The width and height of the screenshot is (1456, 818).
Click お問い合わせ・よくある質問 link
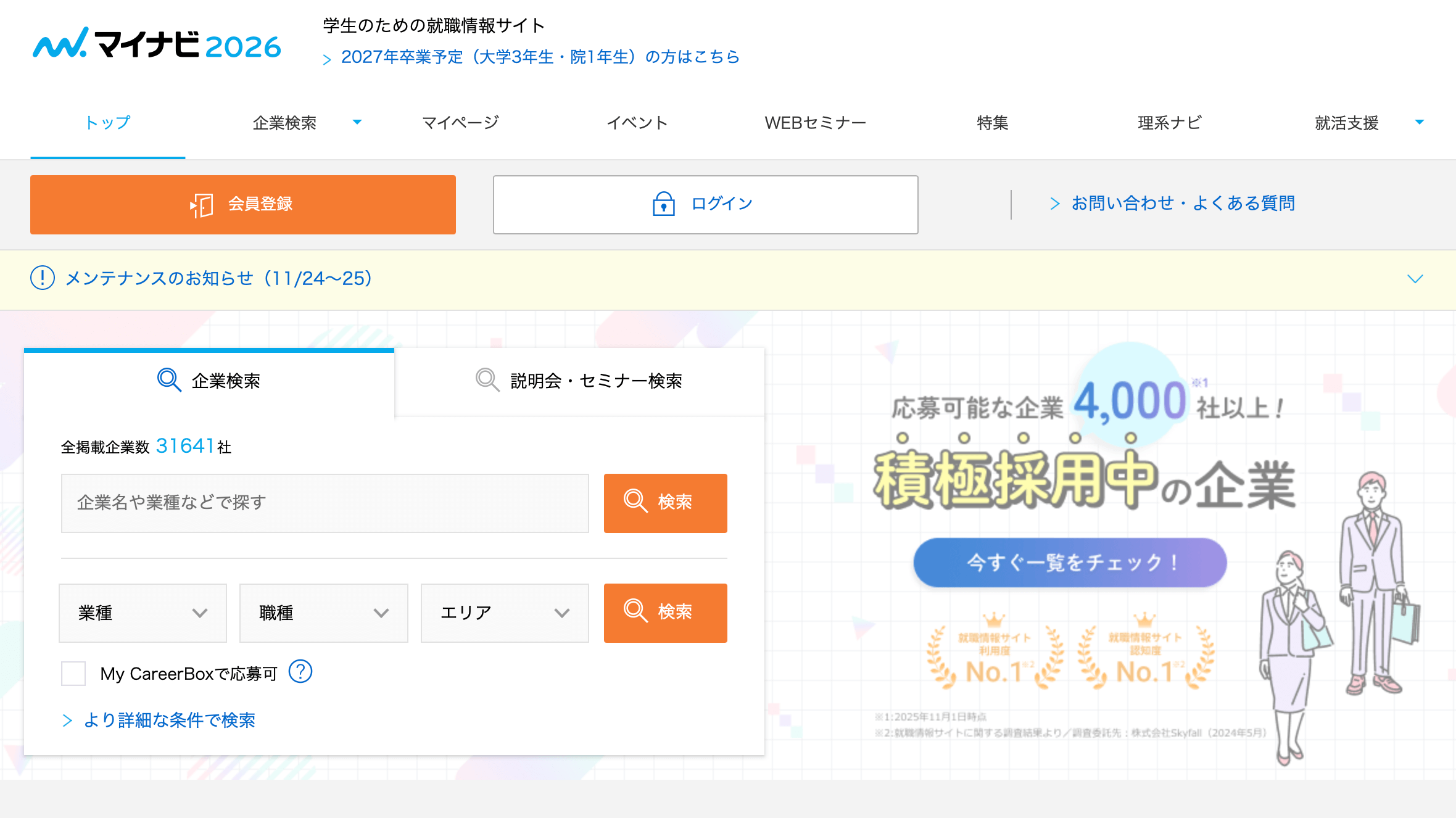point(1182,204)
